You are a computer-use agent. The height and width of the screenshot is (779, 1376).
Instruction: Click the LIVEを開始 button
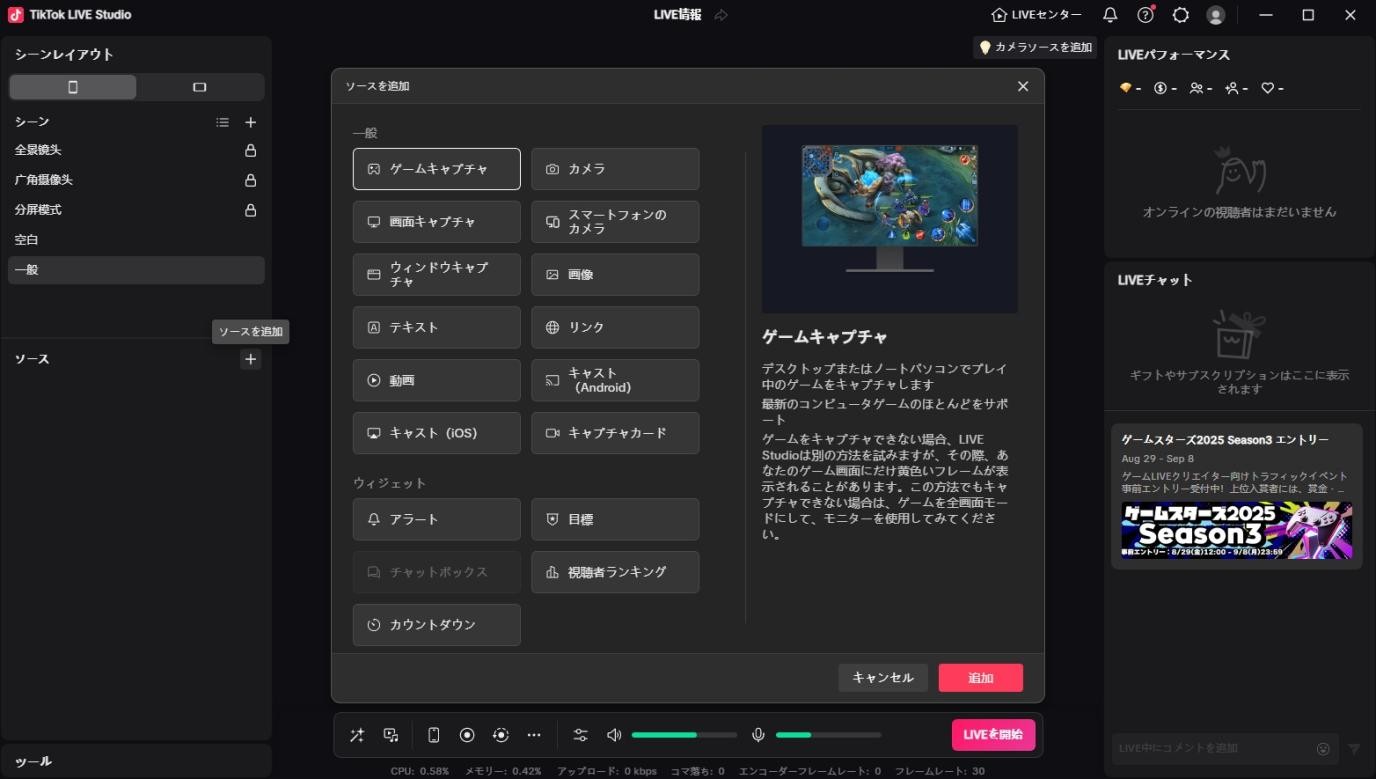(x=991, y=734)
